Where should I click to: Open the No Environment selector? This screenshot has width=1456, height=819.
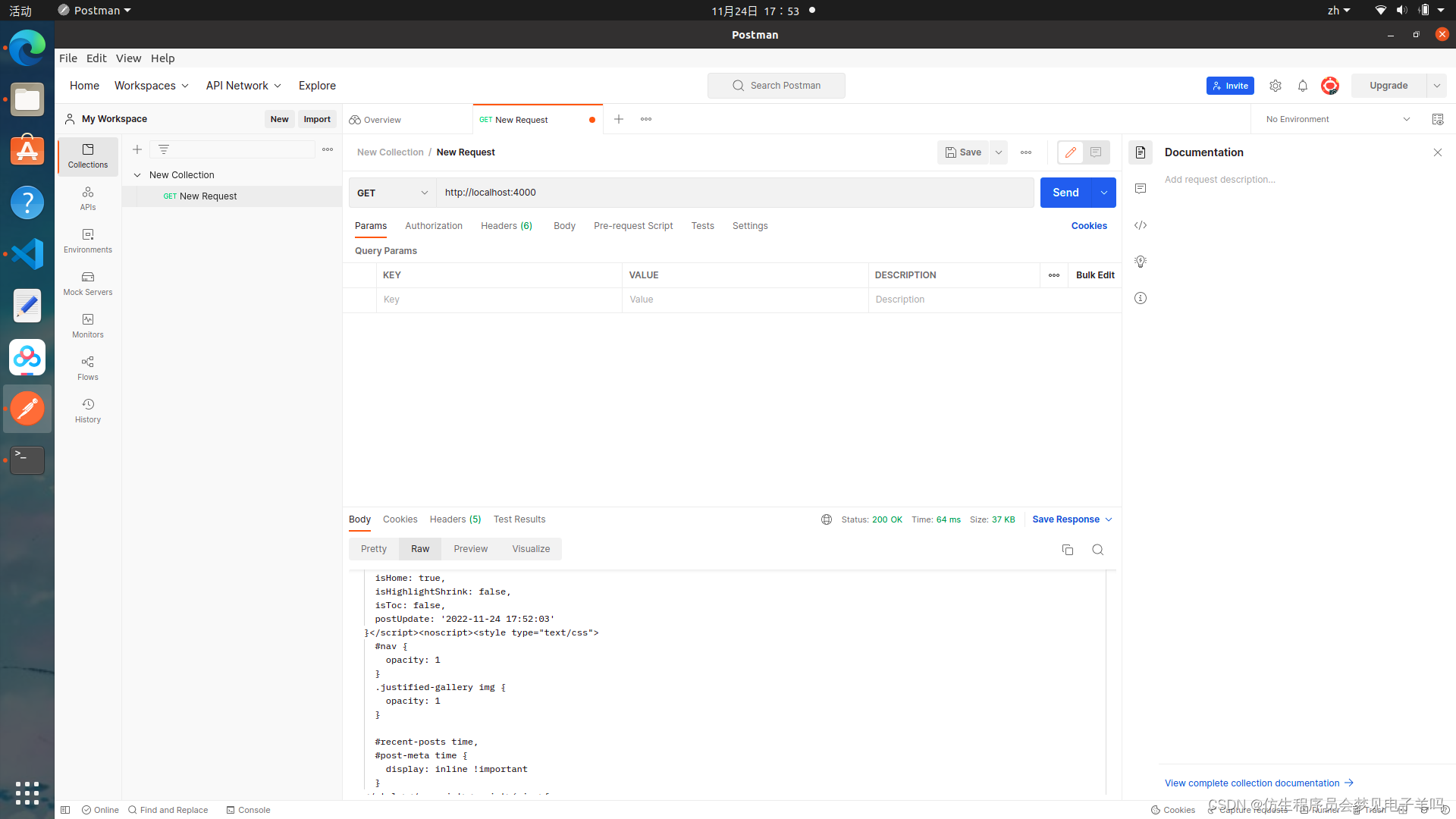1338,119
